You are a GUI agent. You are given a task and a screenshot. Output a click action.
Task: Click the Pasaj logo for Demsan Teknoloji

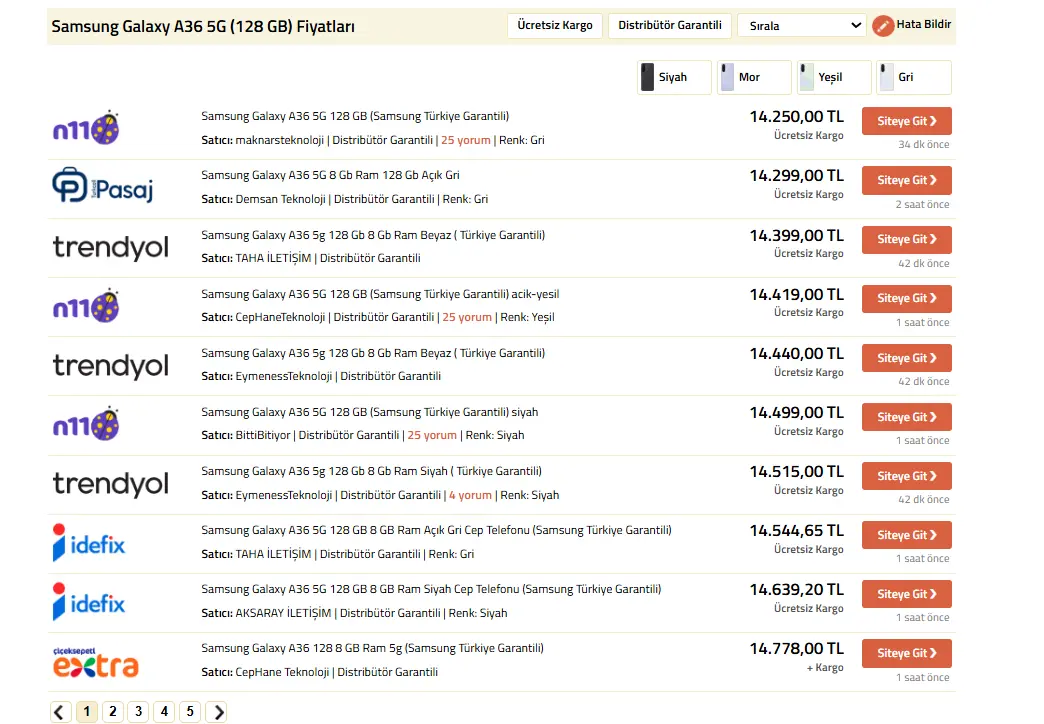point(103,186)
